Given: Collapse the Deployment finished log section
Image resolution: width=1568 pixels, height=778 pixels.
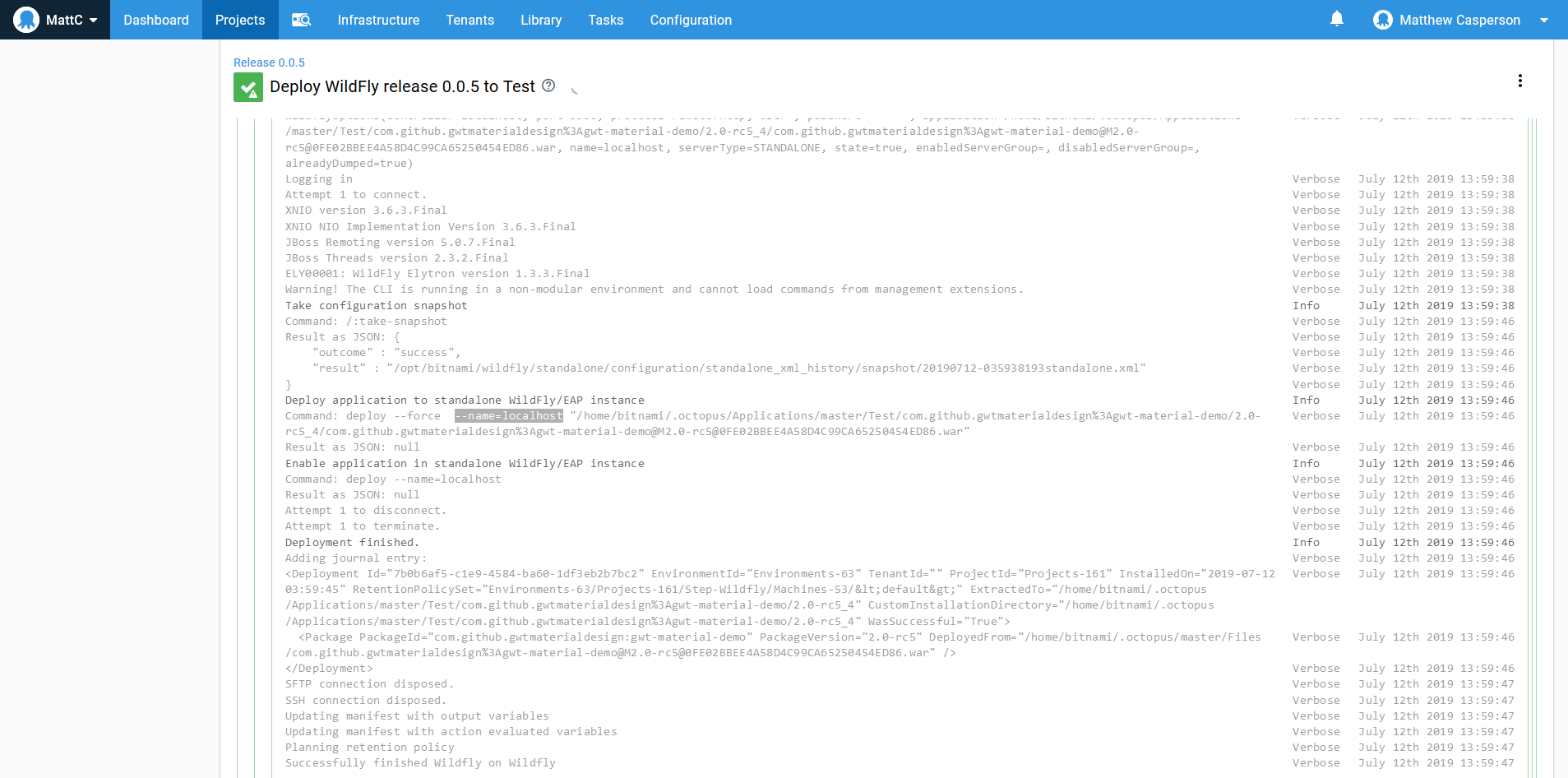Looking at the screenshot, I should tap(352, 542).
